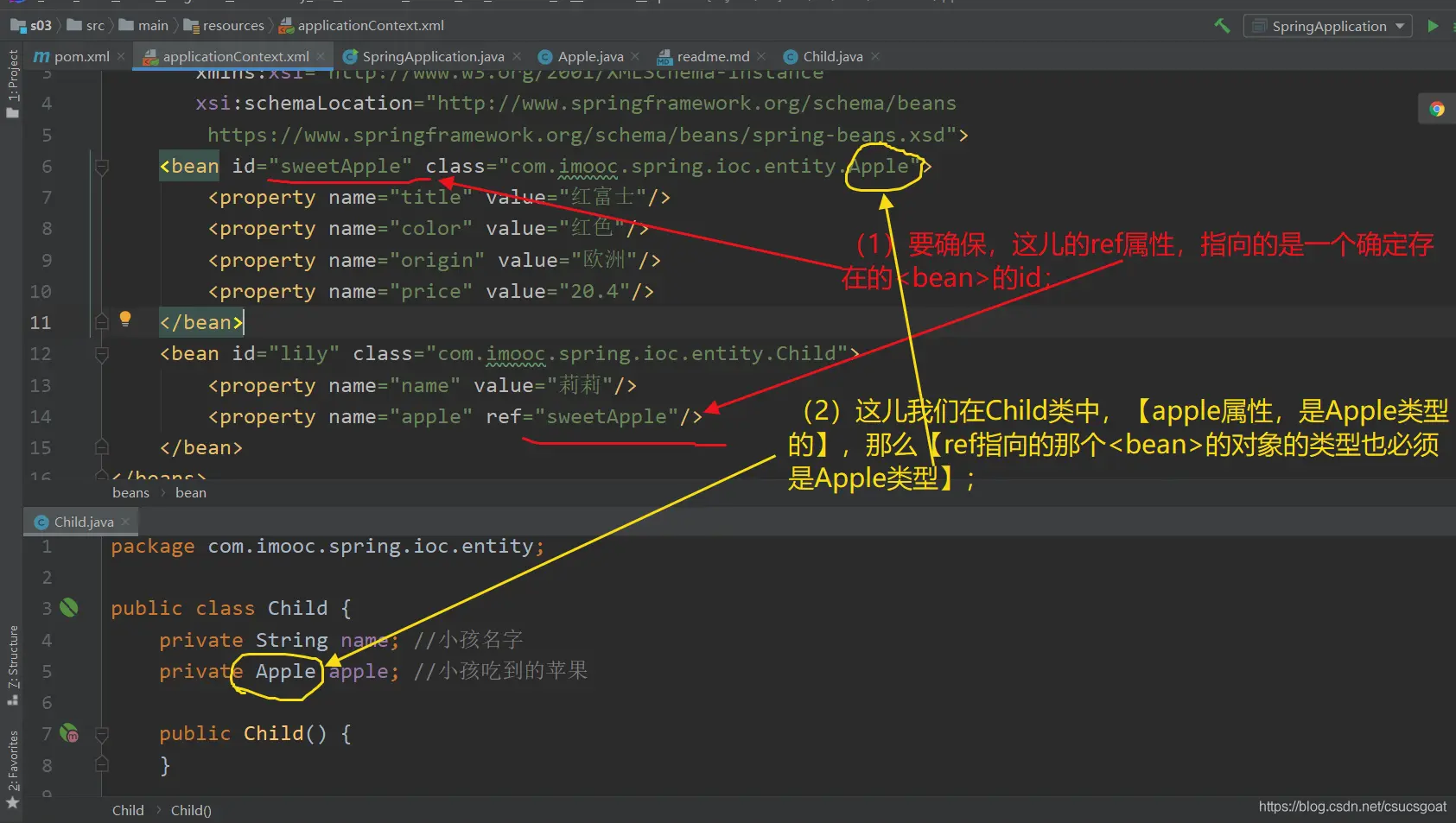Viewport: 1456px width, 823px height.
Task: Close the lower pane's Child.java tab
Action: 125,522
